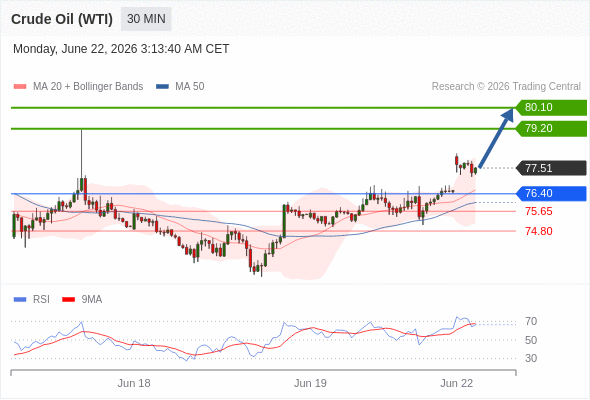Click the pink MA 20 legend swatch

(x=20, y=87)
